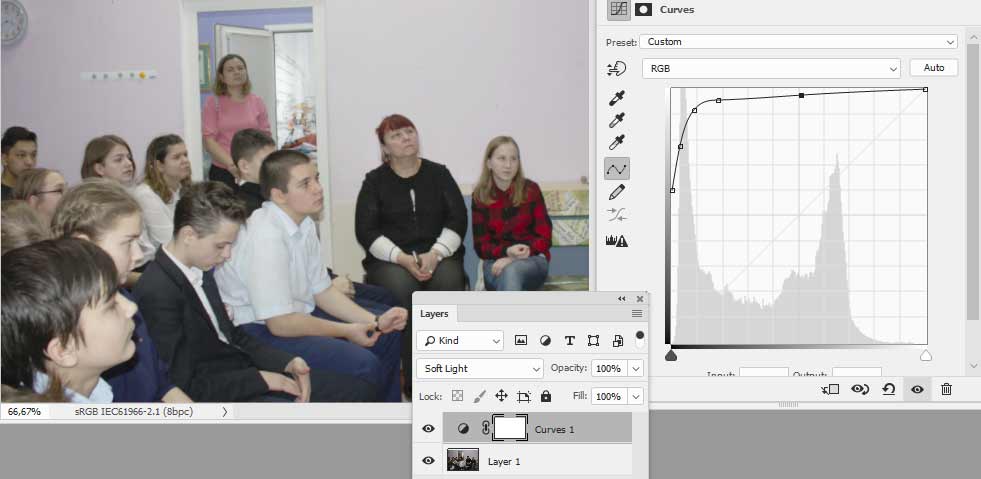Hide the Layer 1 layer
The height and width of the screenshot is (479, 981).
coord(429,461)
